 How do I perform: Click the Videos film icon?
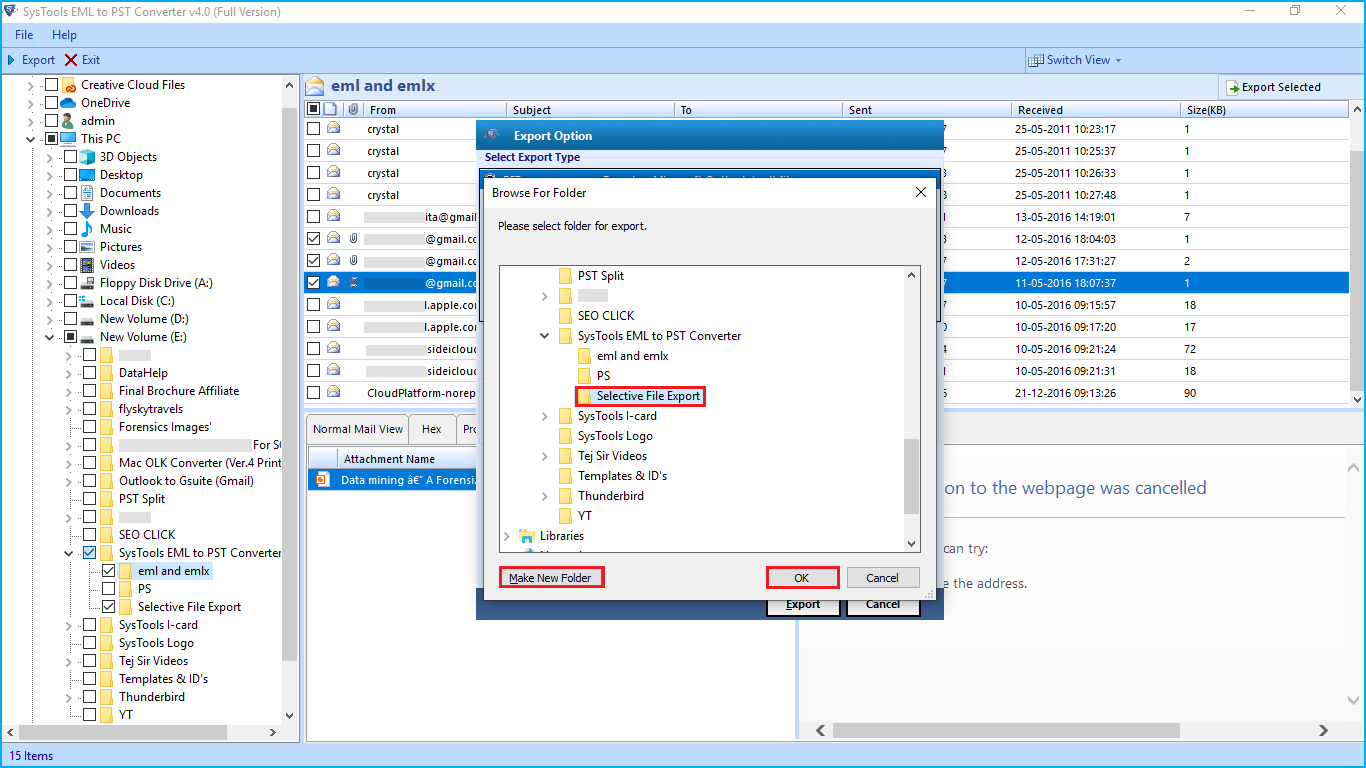88,265
